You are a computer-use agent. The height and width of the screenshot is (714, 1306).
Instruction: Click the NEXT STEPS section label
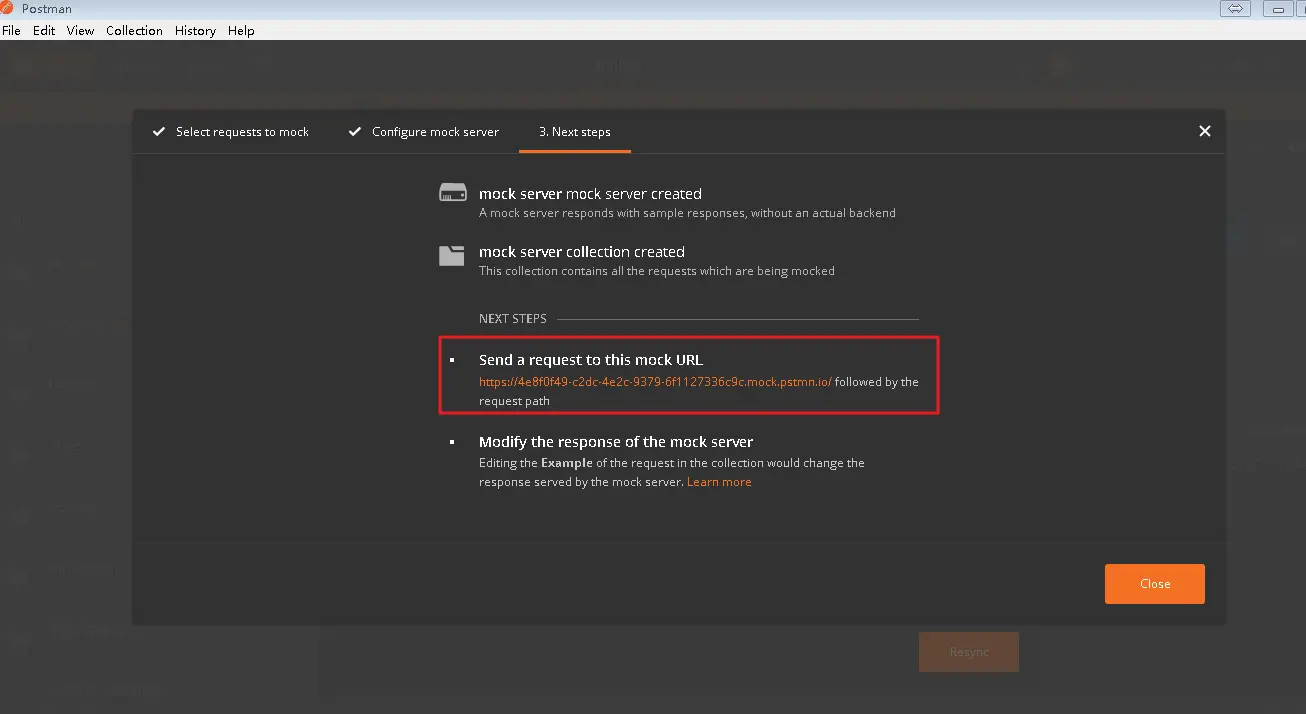click(x=513, y=319)
